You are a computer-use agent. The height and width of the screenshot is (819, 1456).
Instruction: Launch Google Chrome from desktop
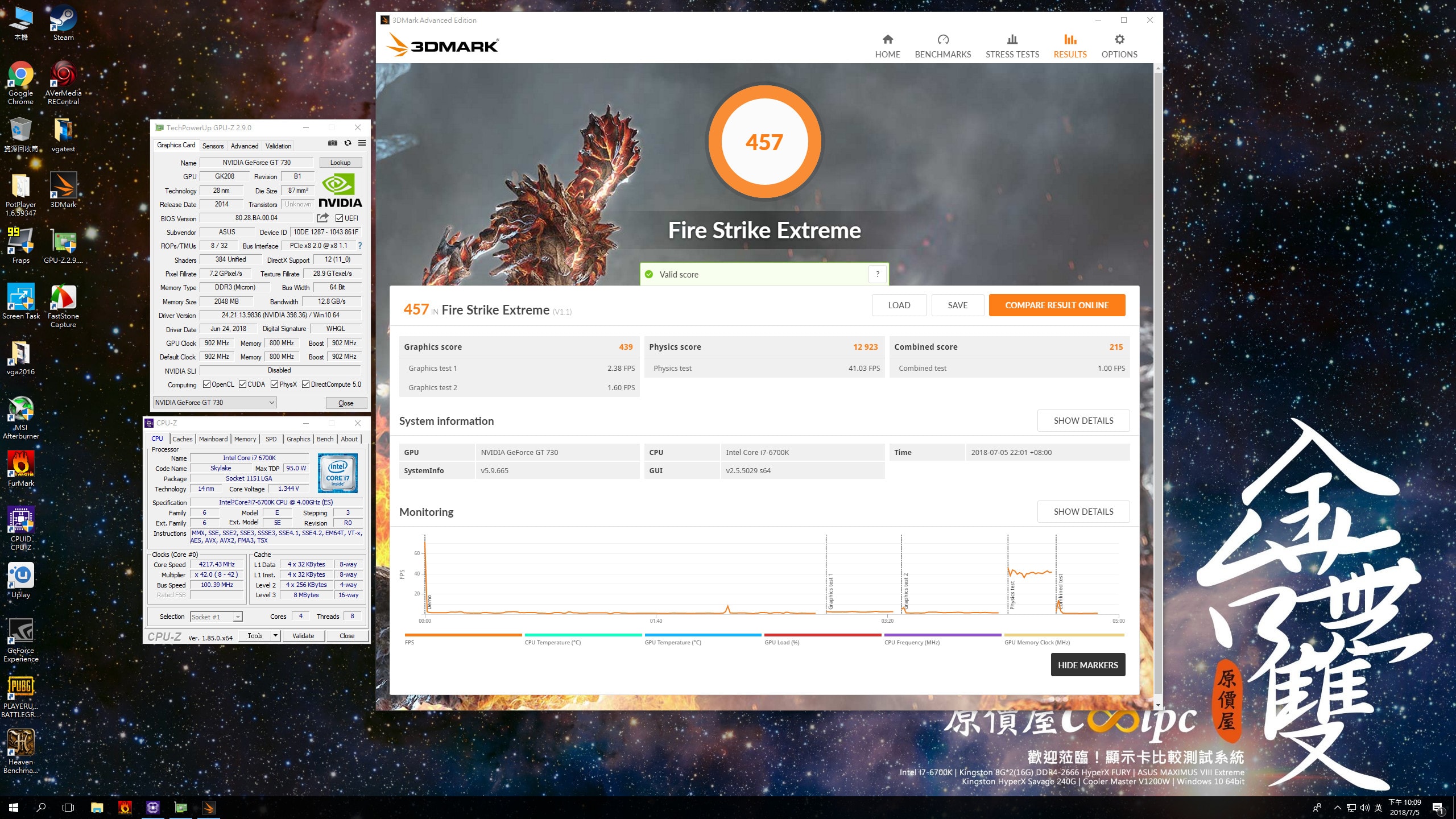click(21, 83)
